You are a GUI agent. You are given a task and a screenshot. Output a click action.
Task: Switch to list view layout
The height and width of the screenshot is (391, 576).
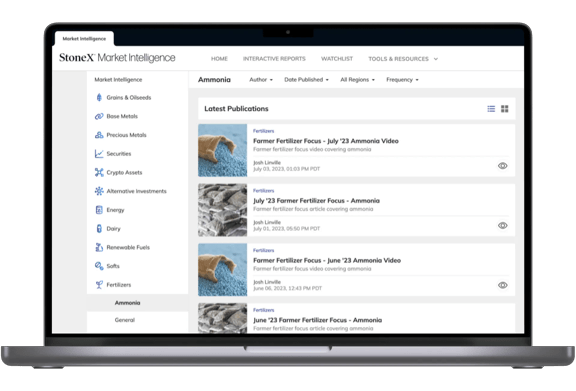pyautogui.click(x=491, y=109)
